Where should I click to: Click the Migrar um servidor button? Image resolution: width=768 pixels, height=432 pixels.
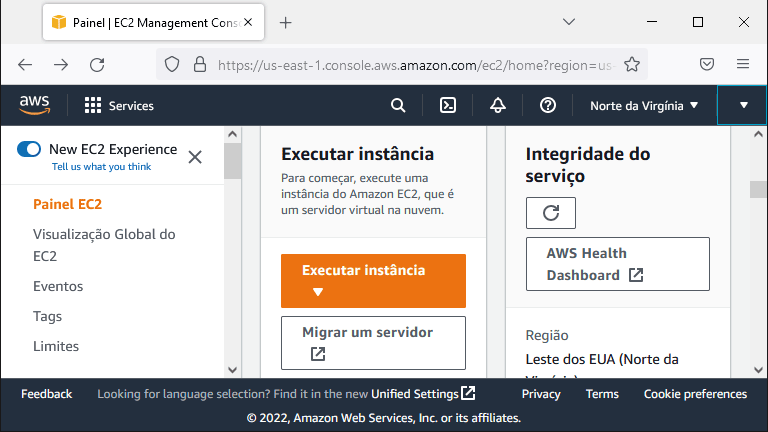[x=373, y=343]
